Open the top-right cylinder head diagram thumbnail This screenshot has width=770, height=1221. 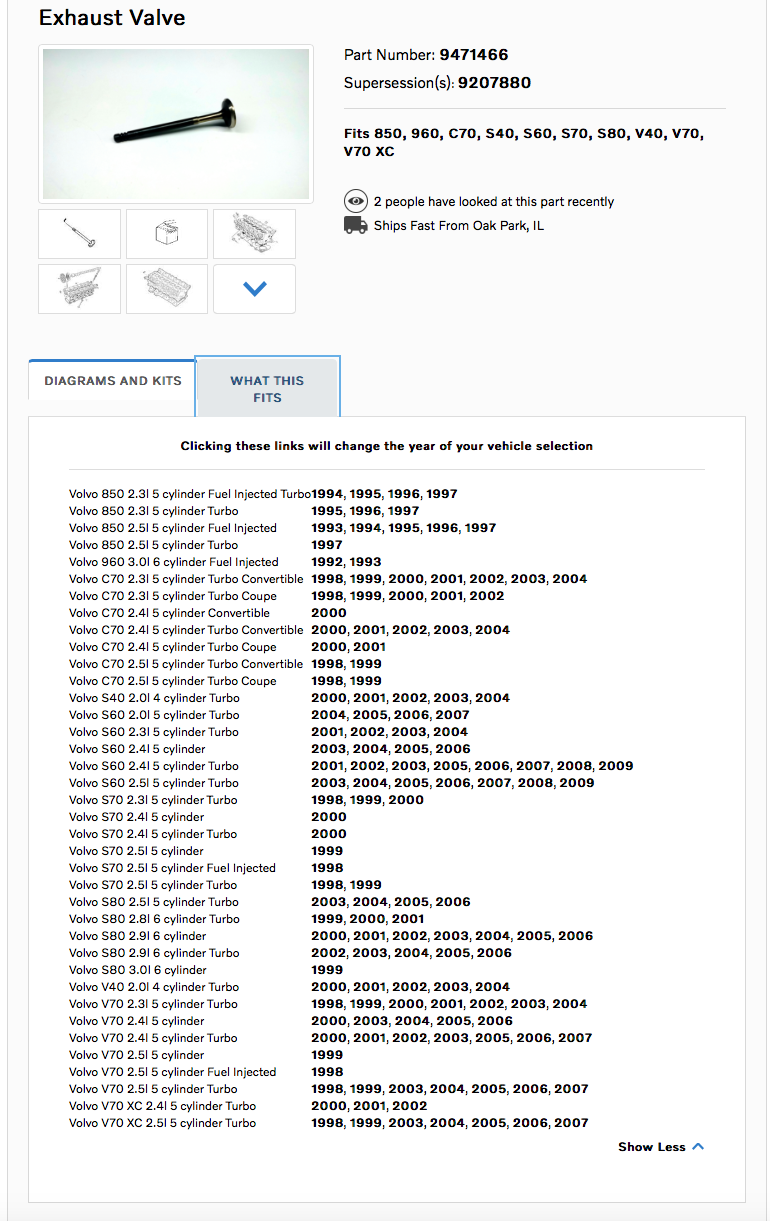pyautogui.click(x=254, y=234)
